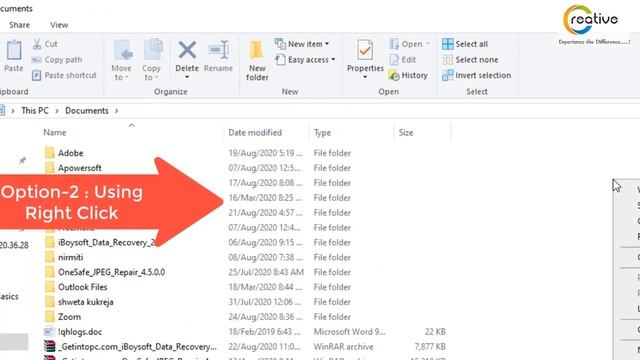Open file History from the ribbon
This screenshot has width=640, height=360.
pos(408,75)
